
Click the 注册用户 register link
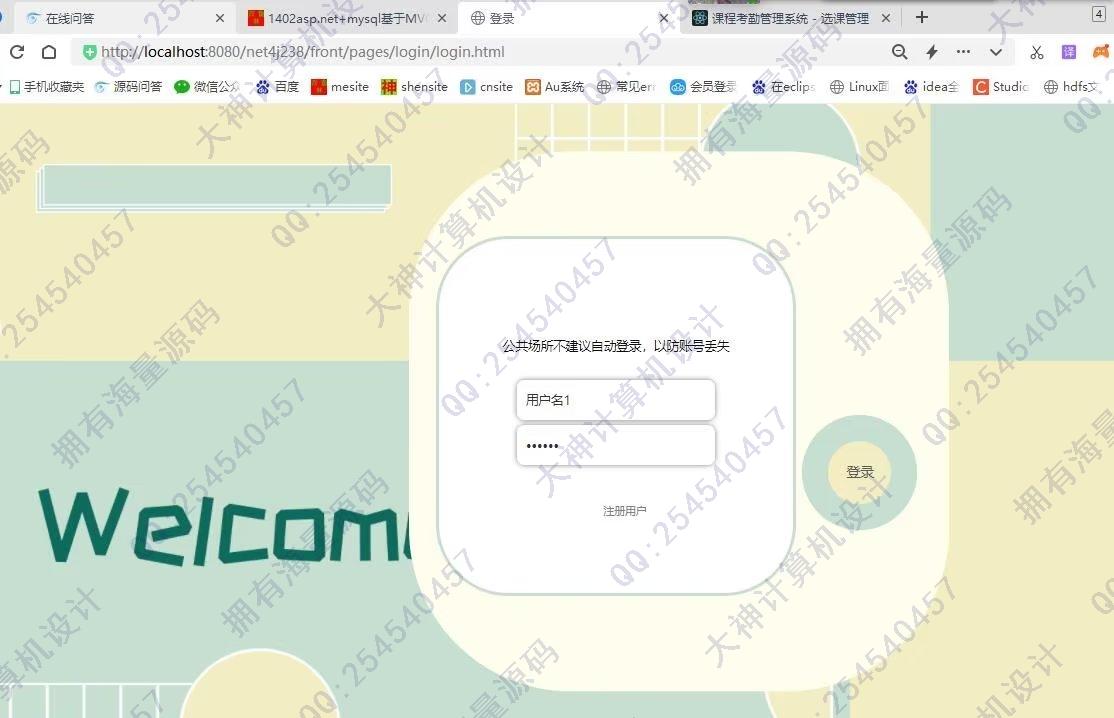point(624,511)
